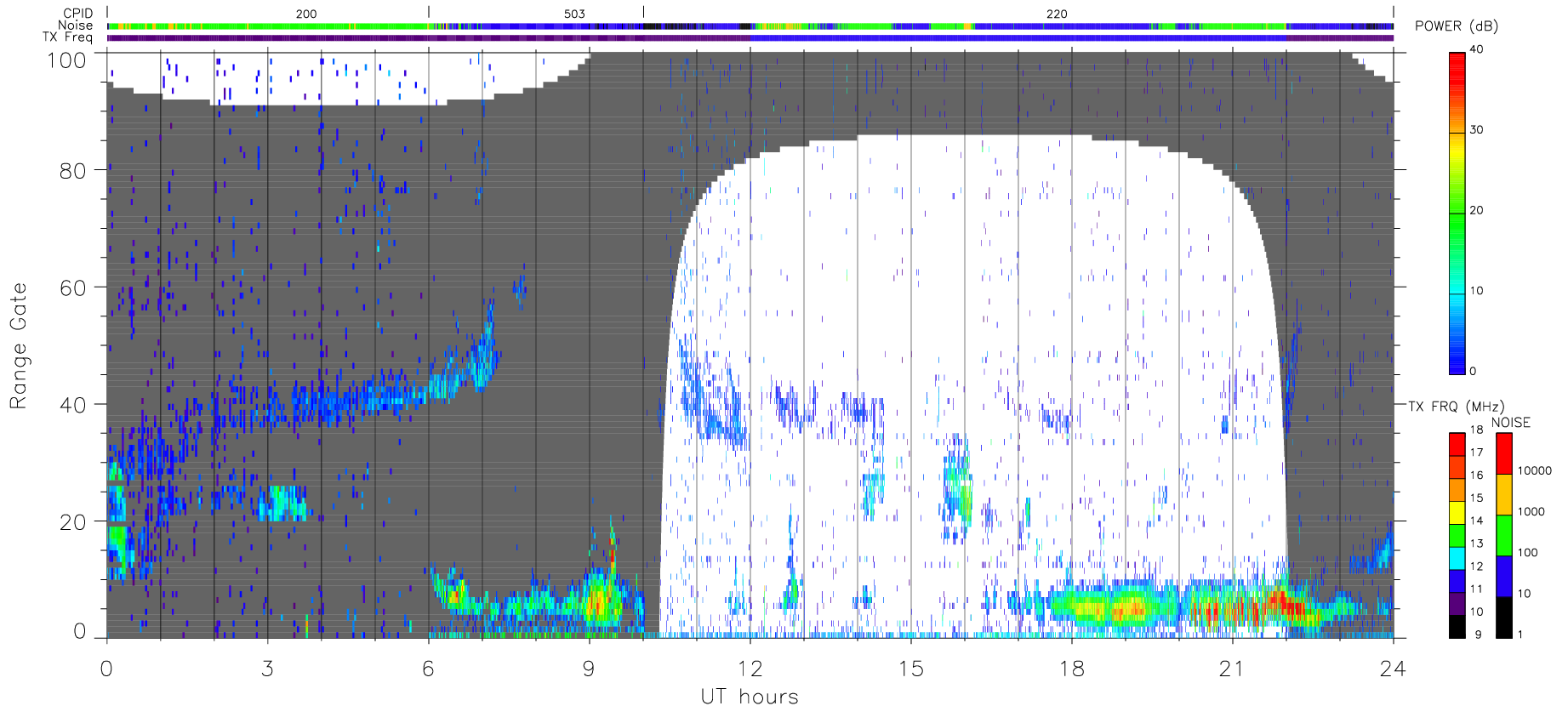Click the TX FRQ (MHz) legend title
This screenshot has height=723, width=1568.
(x=1456, y=407)
